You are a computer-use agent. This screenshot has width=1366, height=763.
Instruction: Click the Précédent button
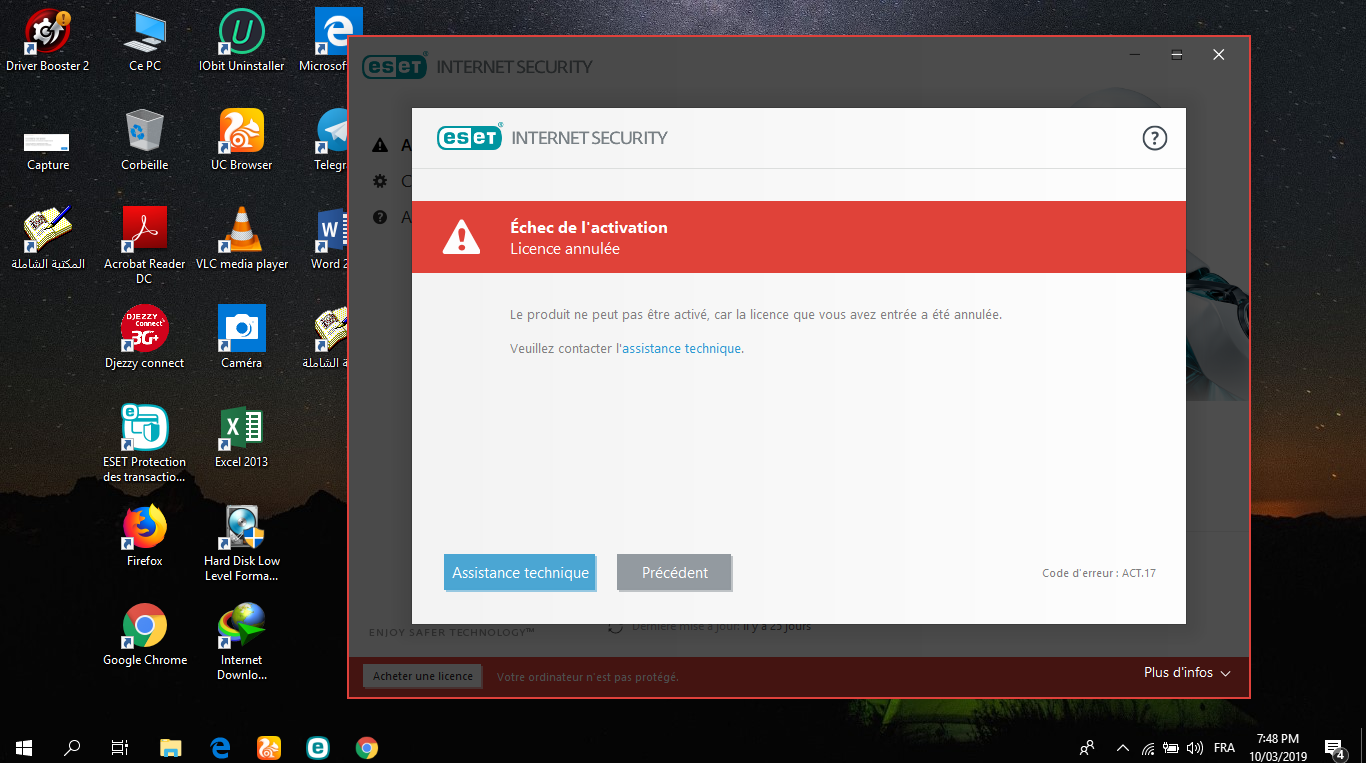coord(675,573)
